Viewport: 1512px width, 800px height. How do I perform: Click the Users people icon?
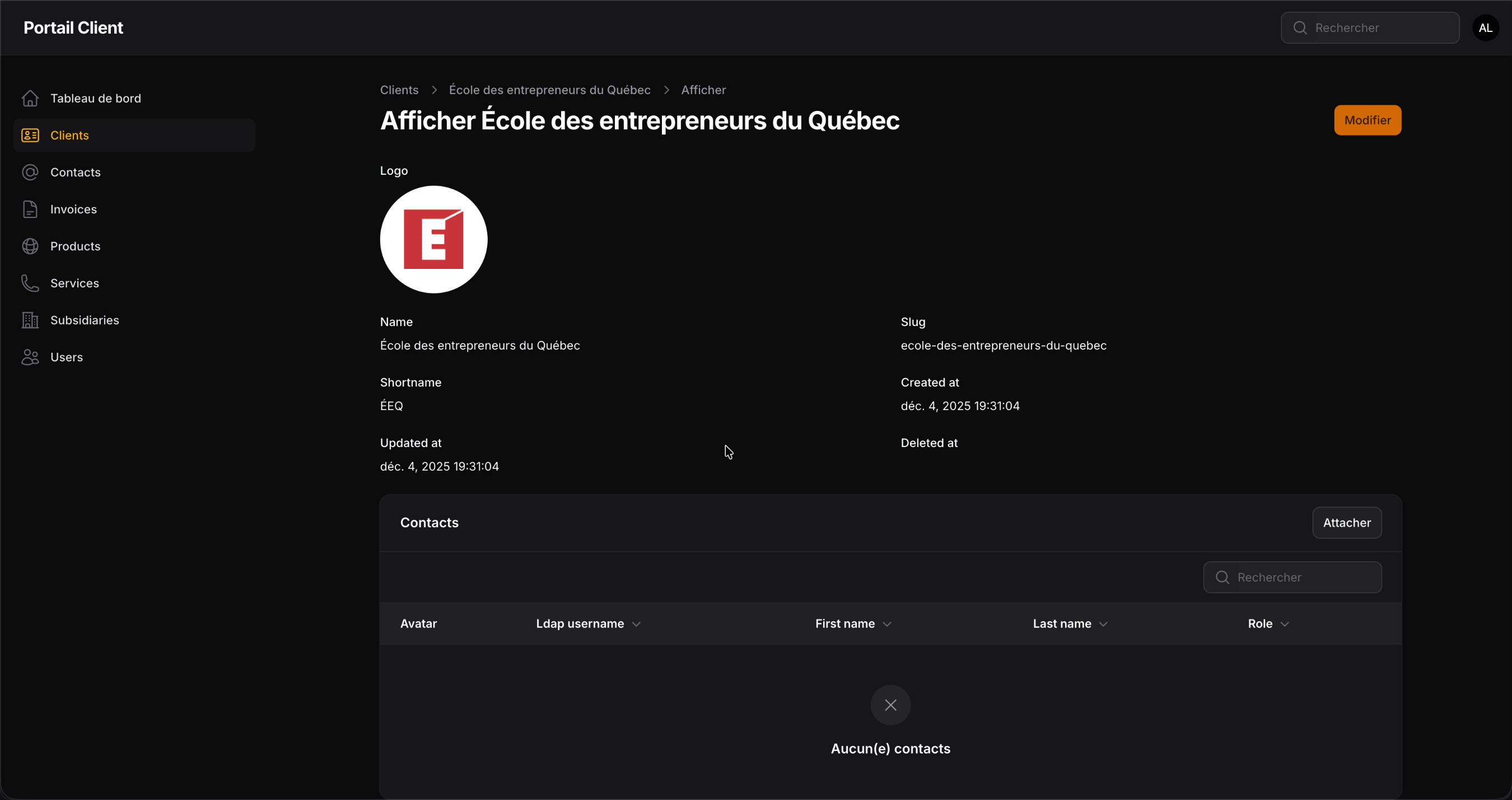click(x=30, y=357)
